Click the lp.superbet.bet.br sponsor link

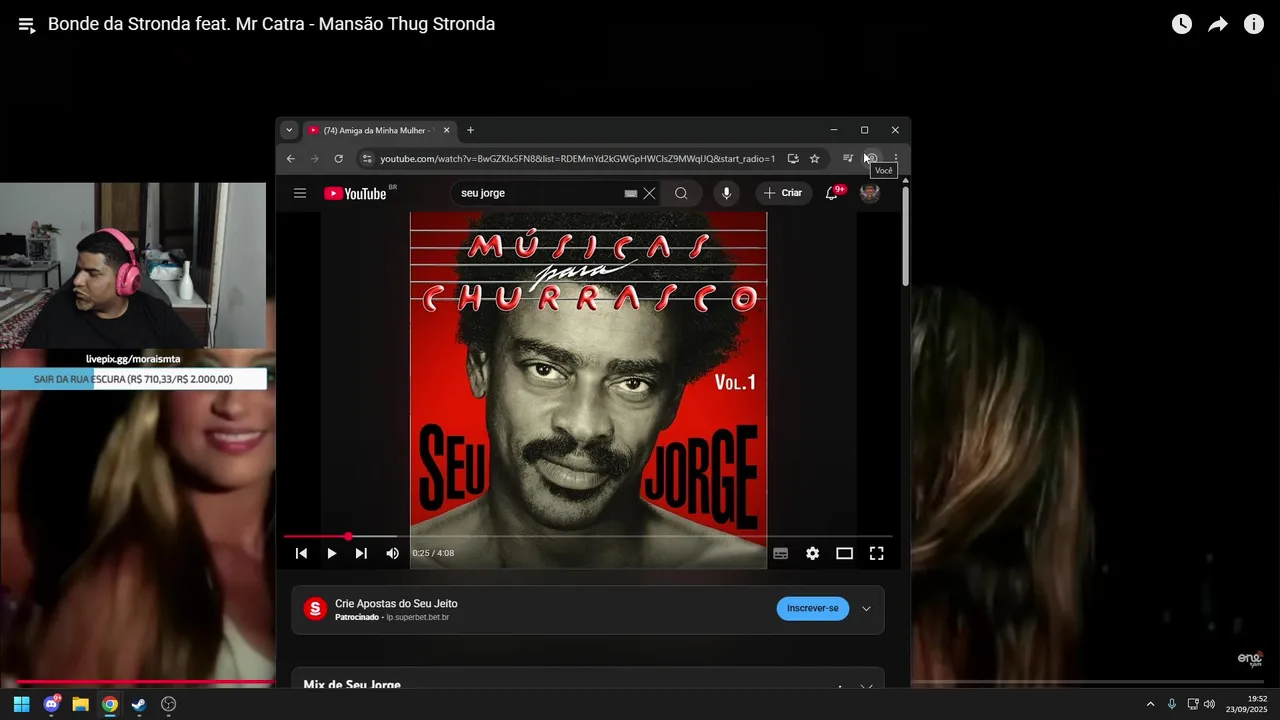click(418, 618)
